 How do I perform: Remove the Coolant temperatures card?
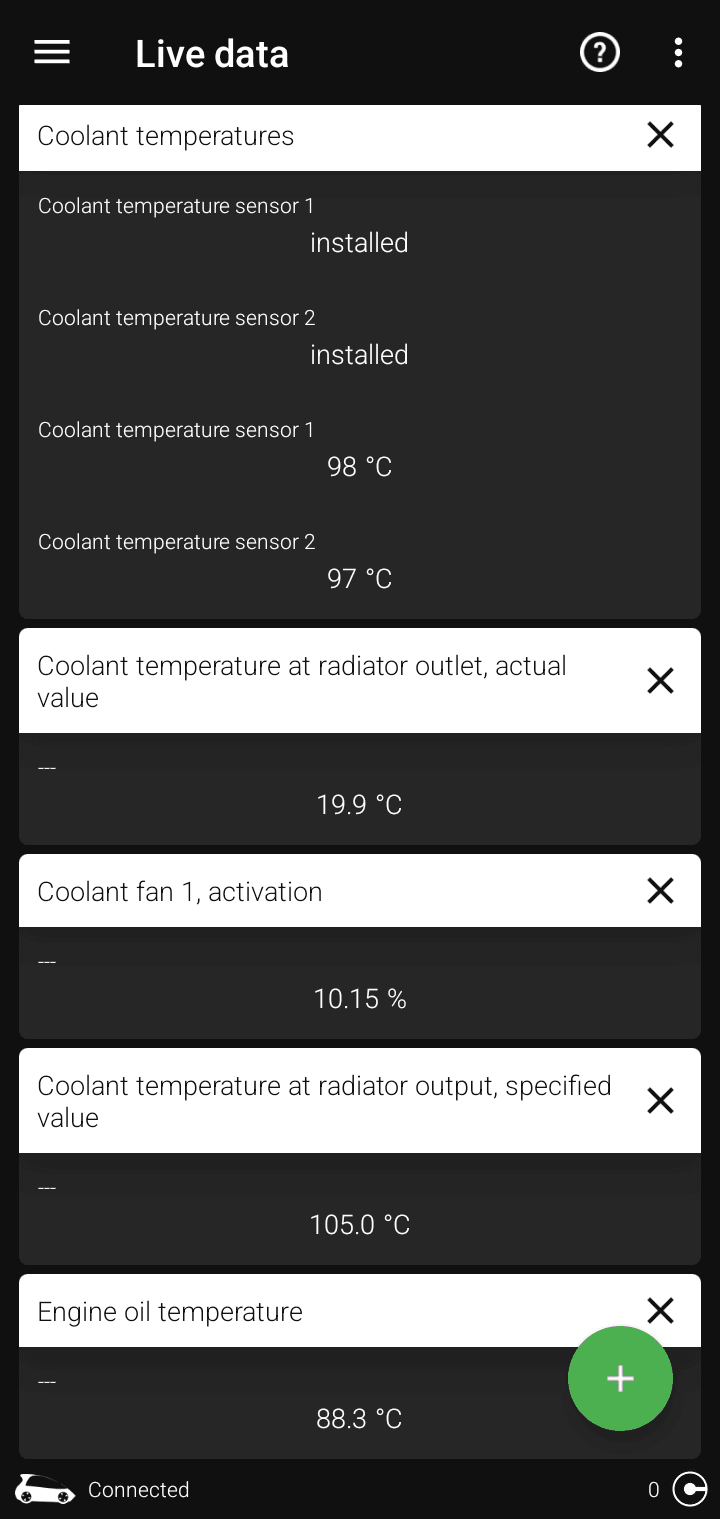(x=660, y=136)
